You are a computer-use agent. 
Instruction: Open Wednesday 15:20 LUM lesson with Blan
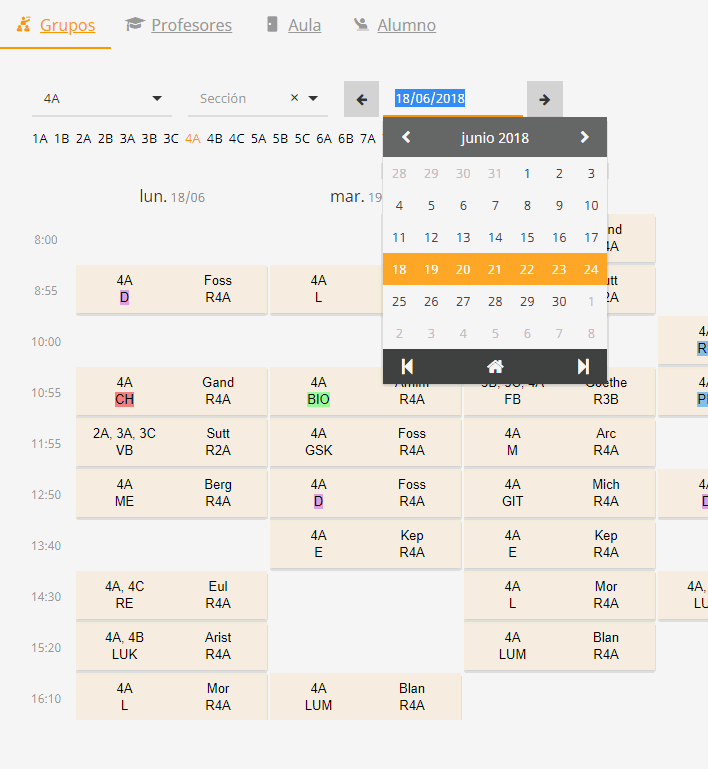[559, 646]
